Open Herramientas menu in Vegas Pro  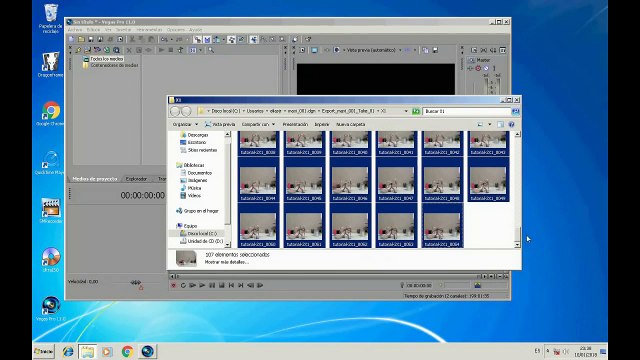click(149, 30)
